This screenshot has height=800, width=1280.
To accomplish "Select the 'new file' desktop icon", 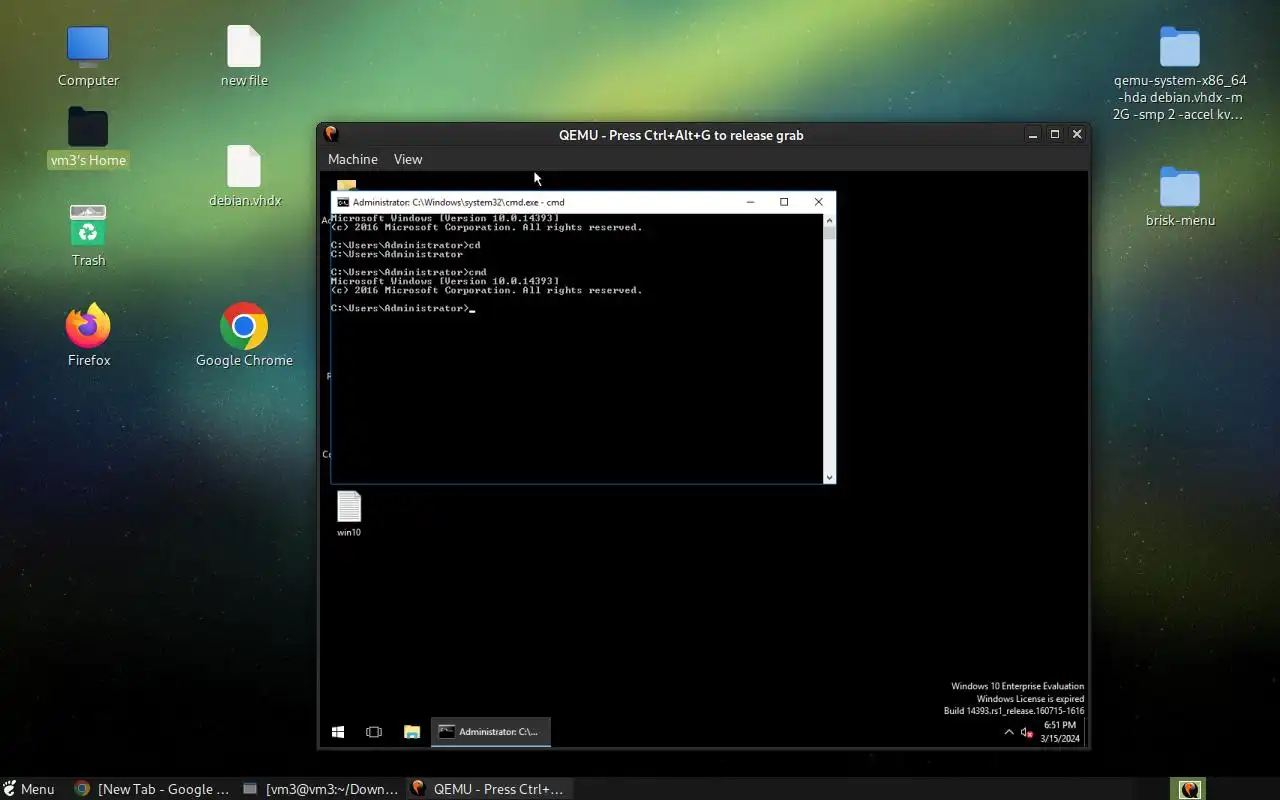I will (244, 46).
